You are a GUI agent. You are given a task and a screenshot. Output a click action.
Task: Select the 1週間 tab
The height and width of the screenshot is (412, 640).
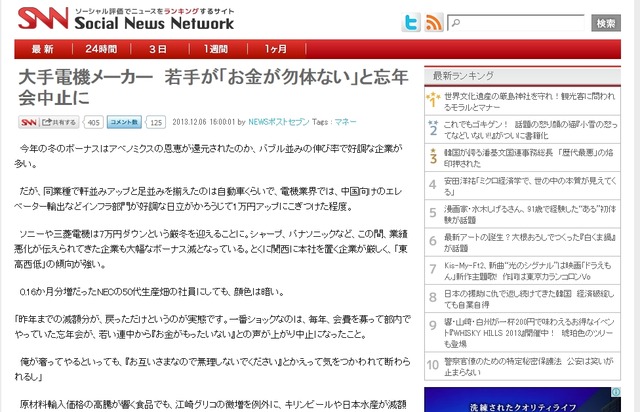216,49
